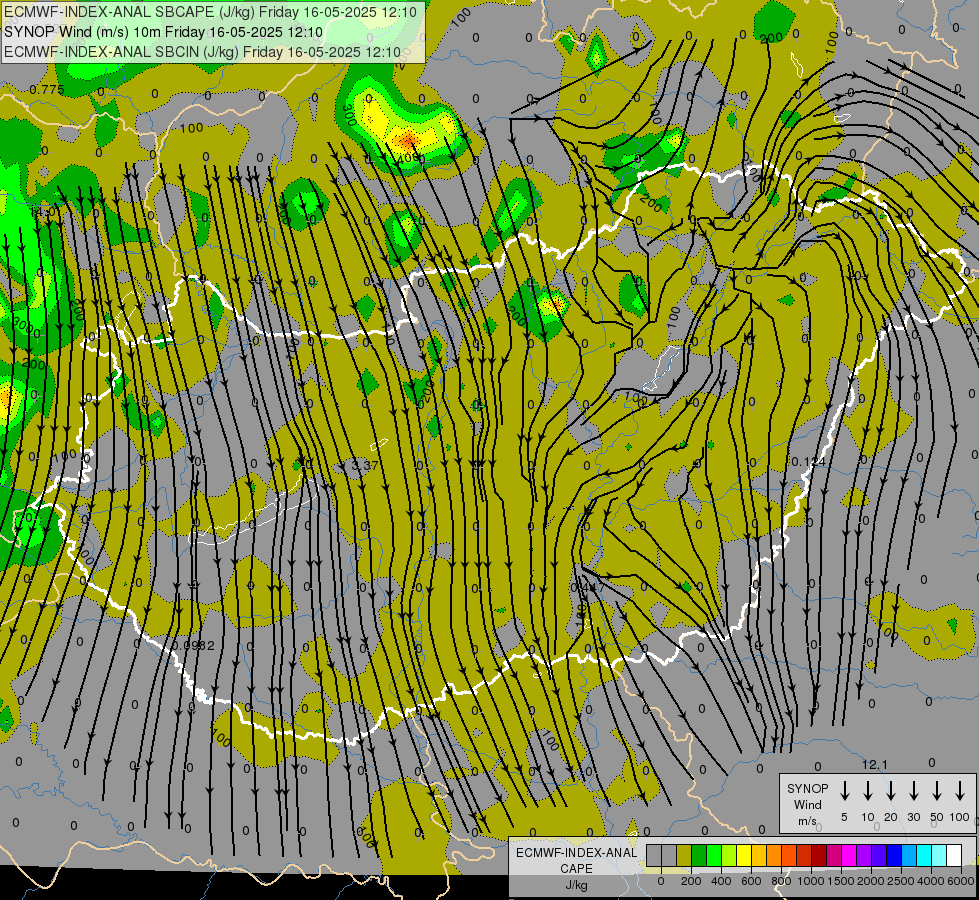979x900 pixels.
Task: Click the '400' CAPE scale value
Action: [x=721, y=881]
